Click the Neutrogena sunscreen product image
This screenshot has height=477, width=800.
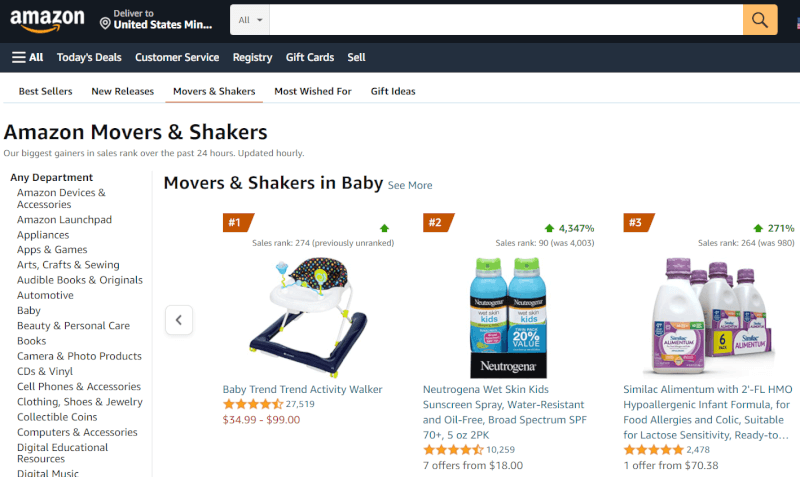click(508, 315)
